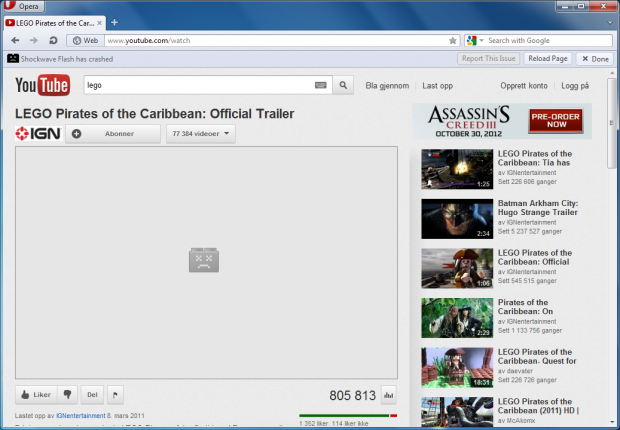This screenshot has width=620, height=430.
Task: Open the Bla gjennom menu link
Action: 387,86
